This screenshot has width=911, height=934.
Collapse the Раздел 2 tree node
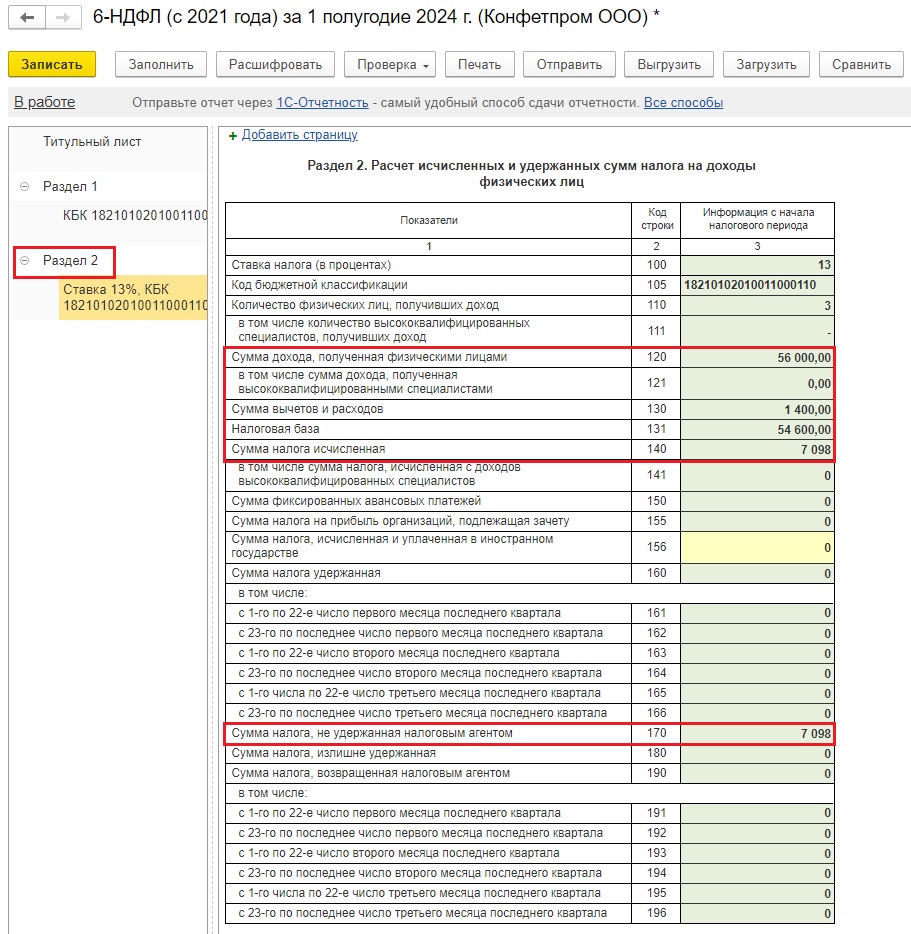(x=24, y=260)
